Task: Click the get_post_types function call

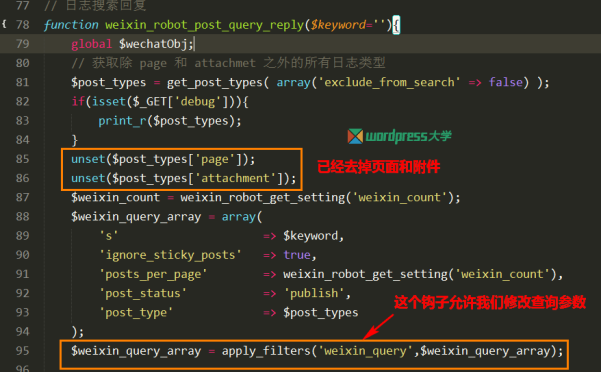Action: point(214,83)
